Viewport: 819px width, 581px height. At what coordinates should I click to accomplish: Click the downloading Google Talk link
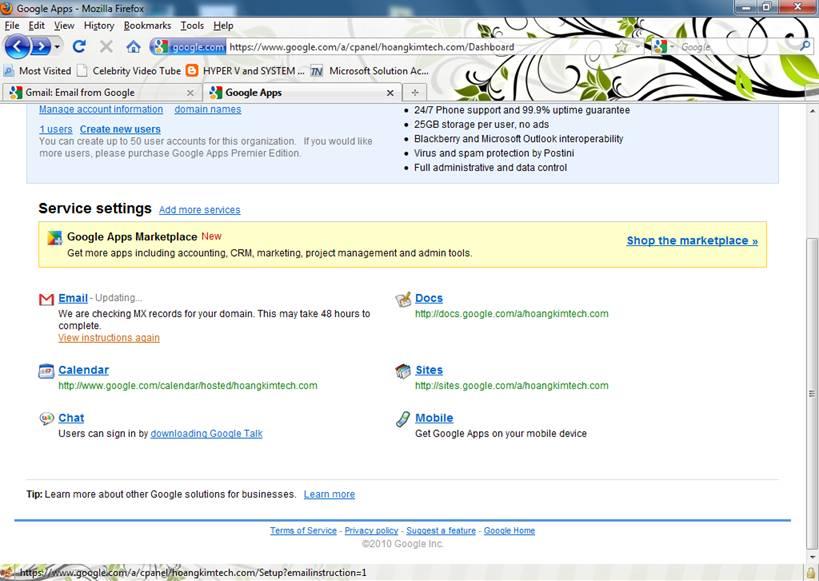(206, 434)
